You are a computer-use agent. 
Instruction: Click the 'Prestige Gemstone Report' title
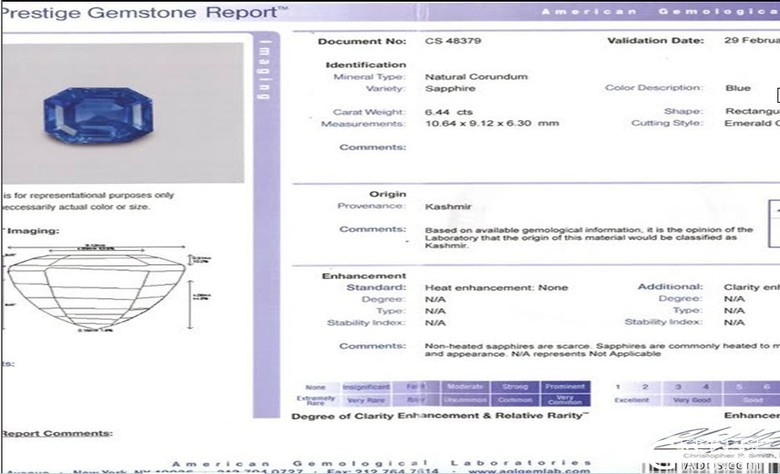[143, 12]
